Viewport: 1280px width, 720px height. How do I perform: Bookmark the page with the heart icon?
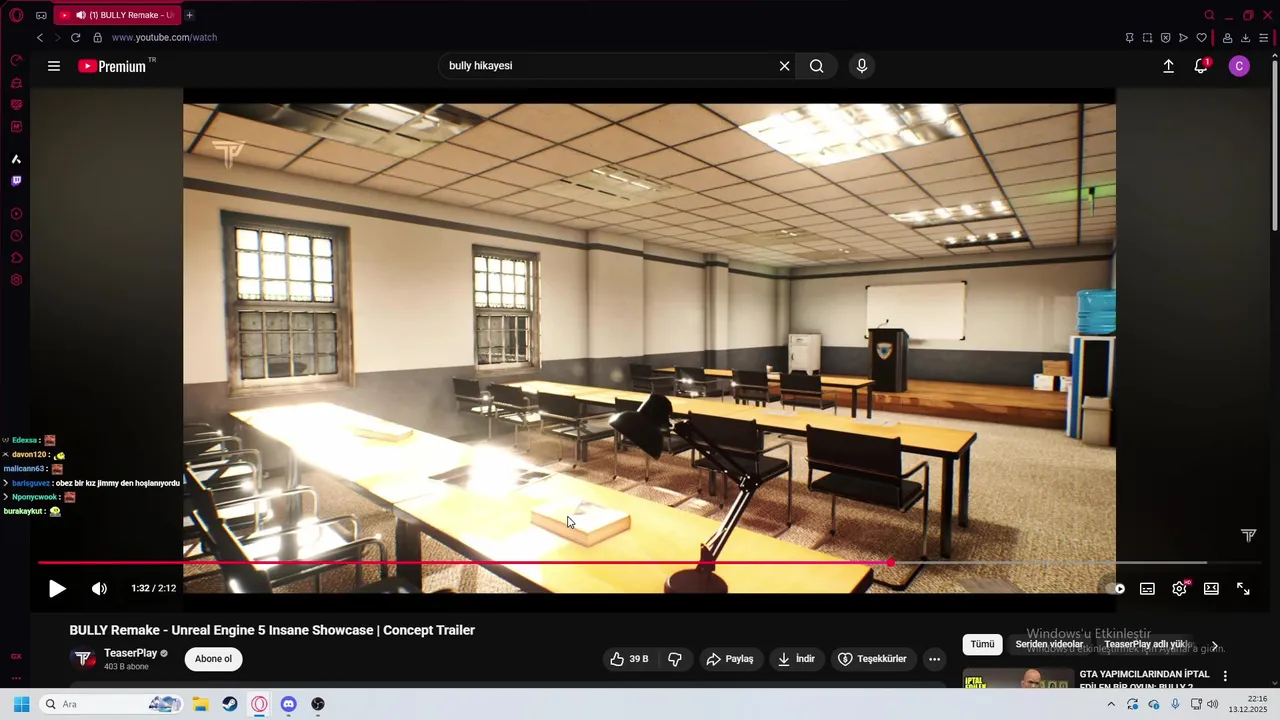[x=1201, y=38]
